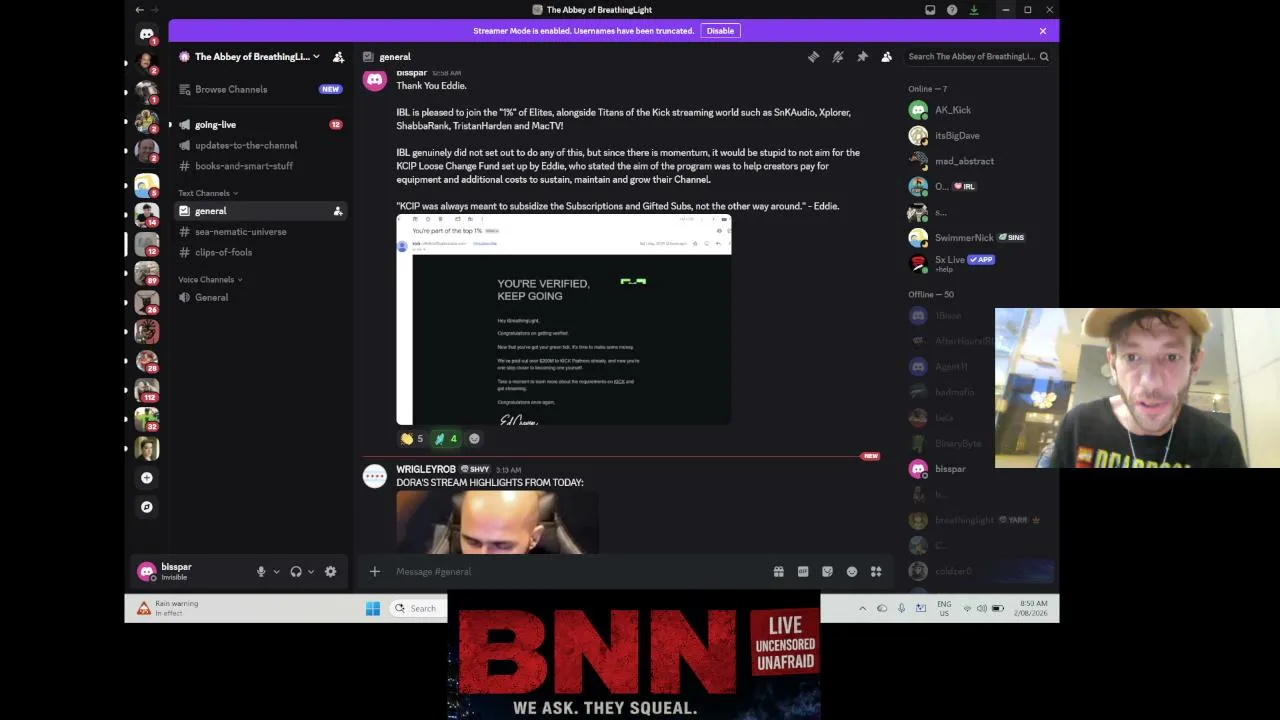
Task: Open Dora's stream highlights video thumbnail
Action: (x=497, y=523)
